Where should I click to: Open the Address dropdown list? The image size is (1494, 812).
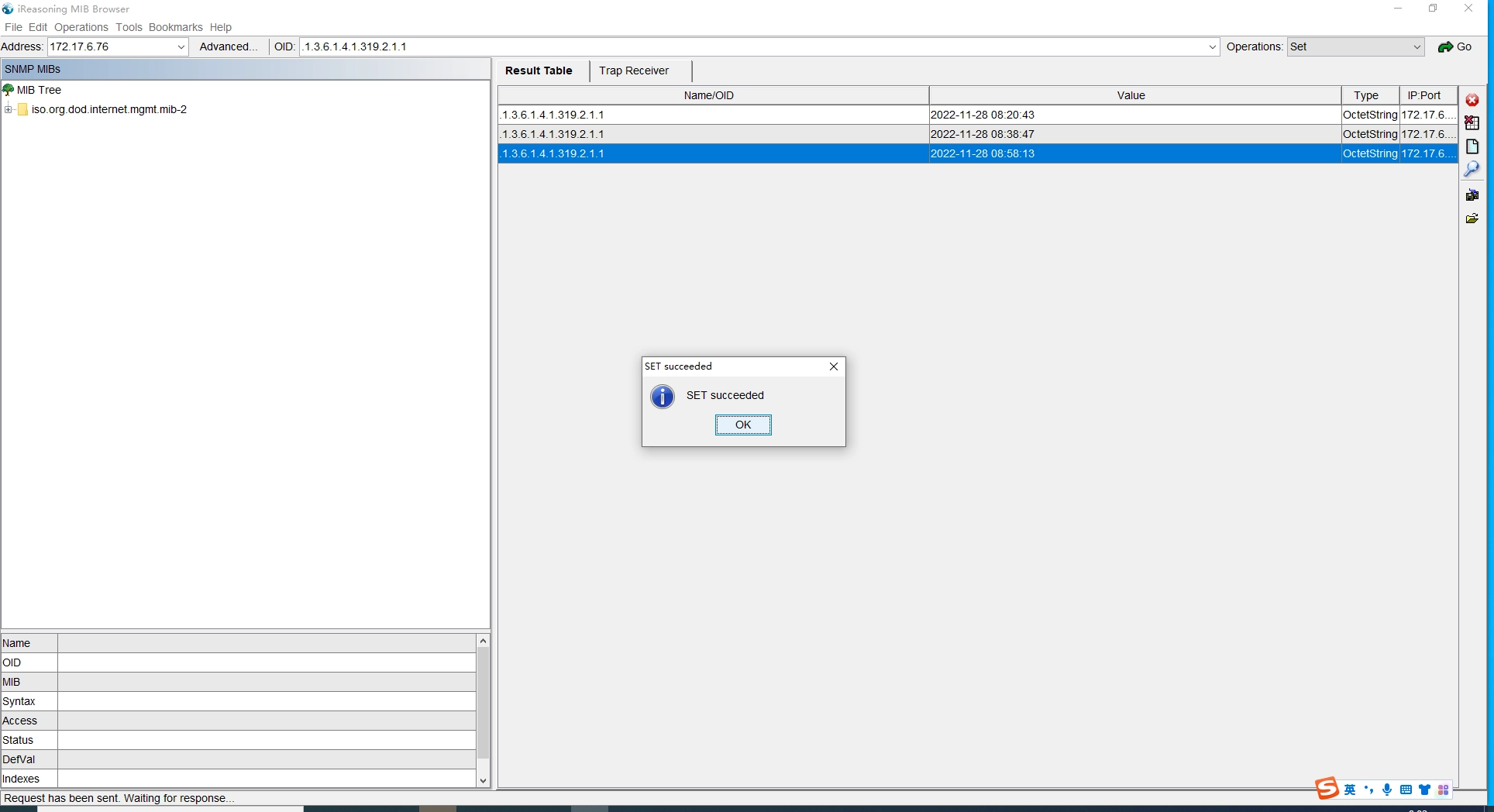click(x=181, y=47)
